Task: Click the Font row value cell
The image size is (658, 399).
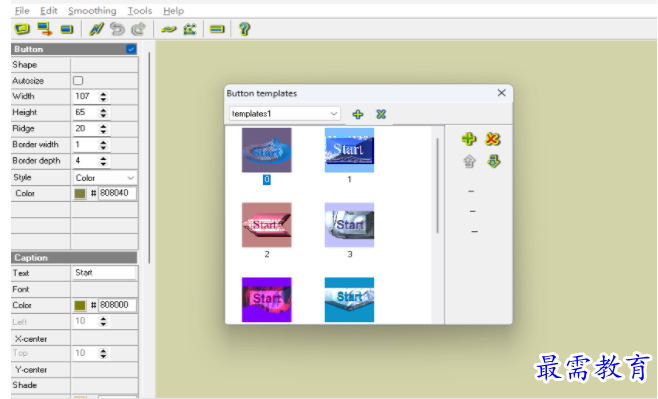Action: click(104, 289)
